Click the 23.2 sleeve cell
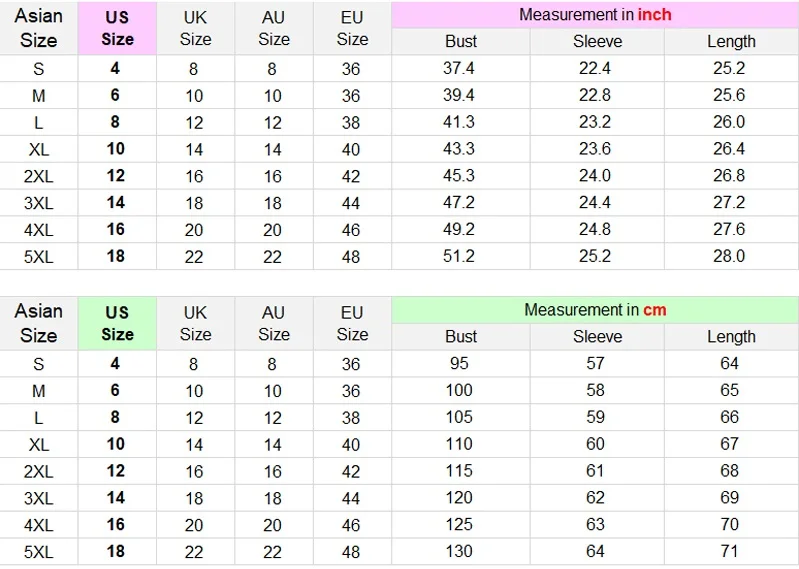Screen dimensions: 799x569 click(x=595, y=122)
